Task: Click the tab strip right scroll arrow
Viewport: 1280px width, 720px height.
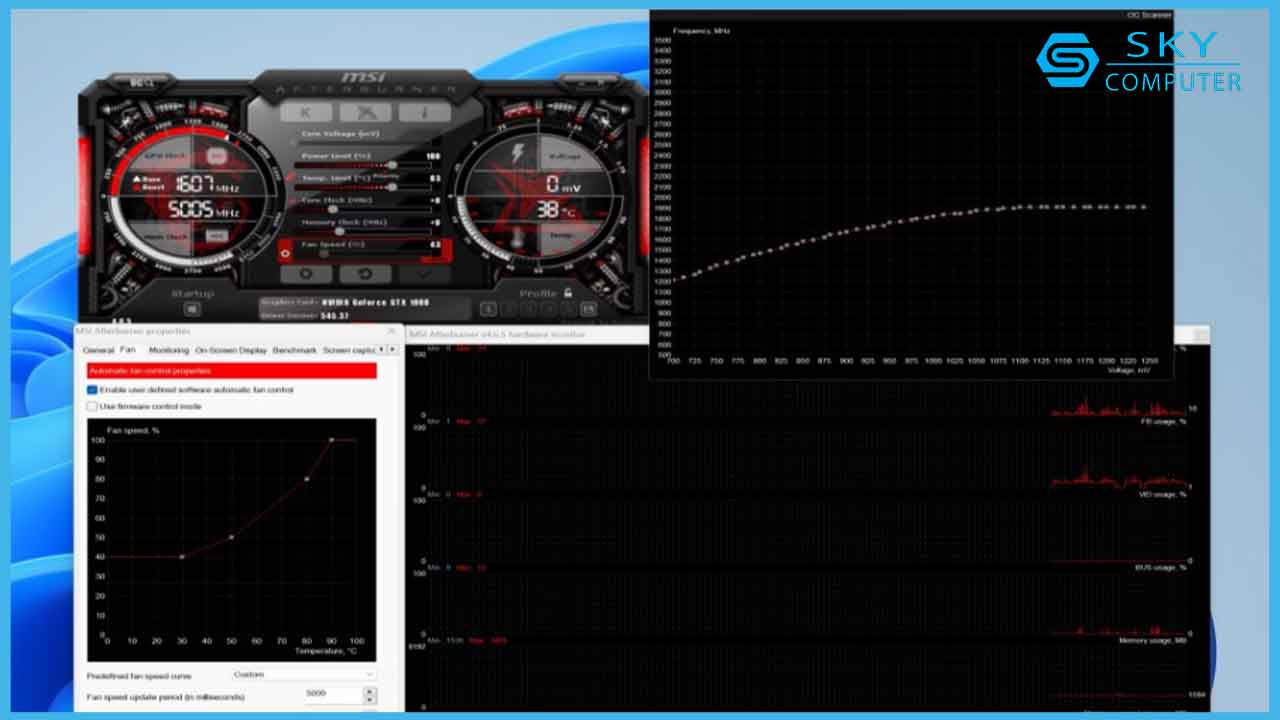Action: (394, 350)
